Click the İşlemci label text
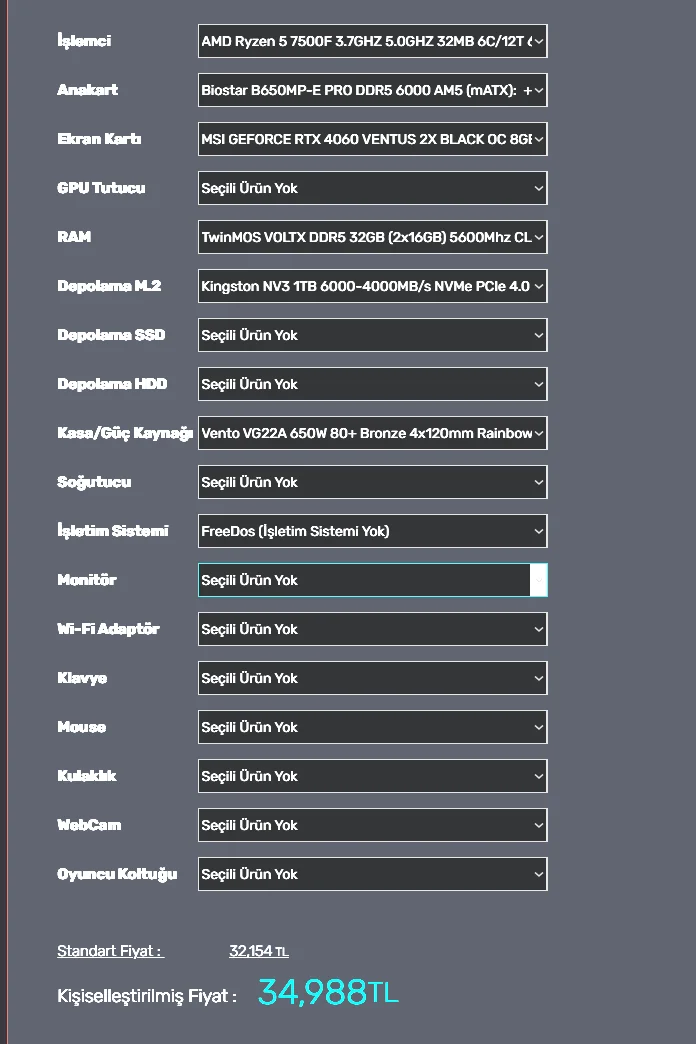The height and width of the screenshot is (1044, 696). [x=84, y=41]
